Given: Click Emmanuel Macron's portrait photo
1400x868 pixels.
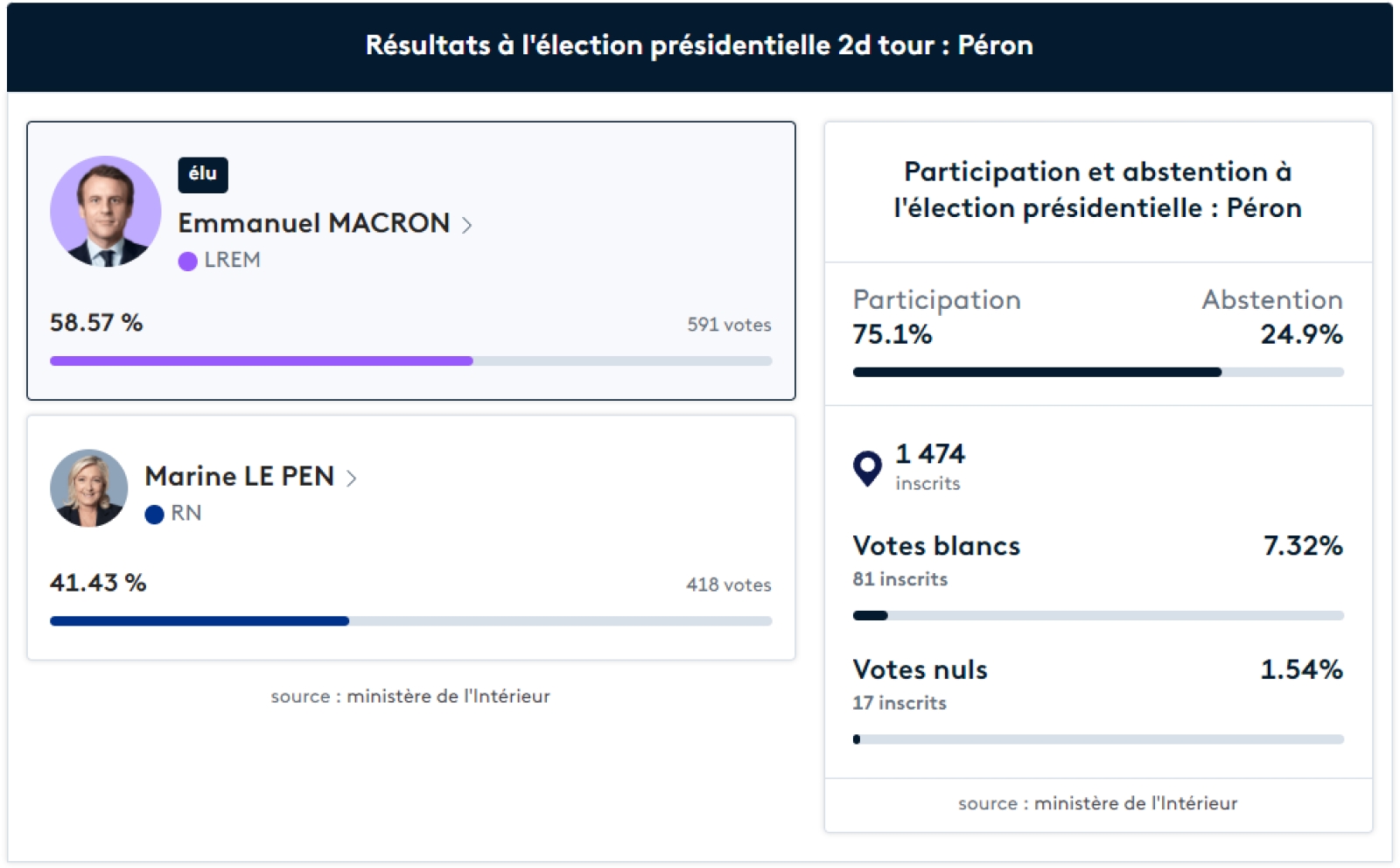Looking at the screenshot, I should click(106, 212).
